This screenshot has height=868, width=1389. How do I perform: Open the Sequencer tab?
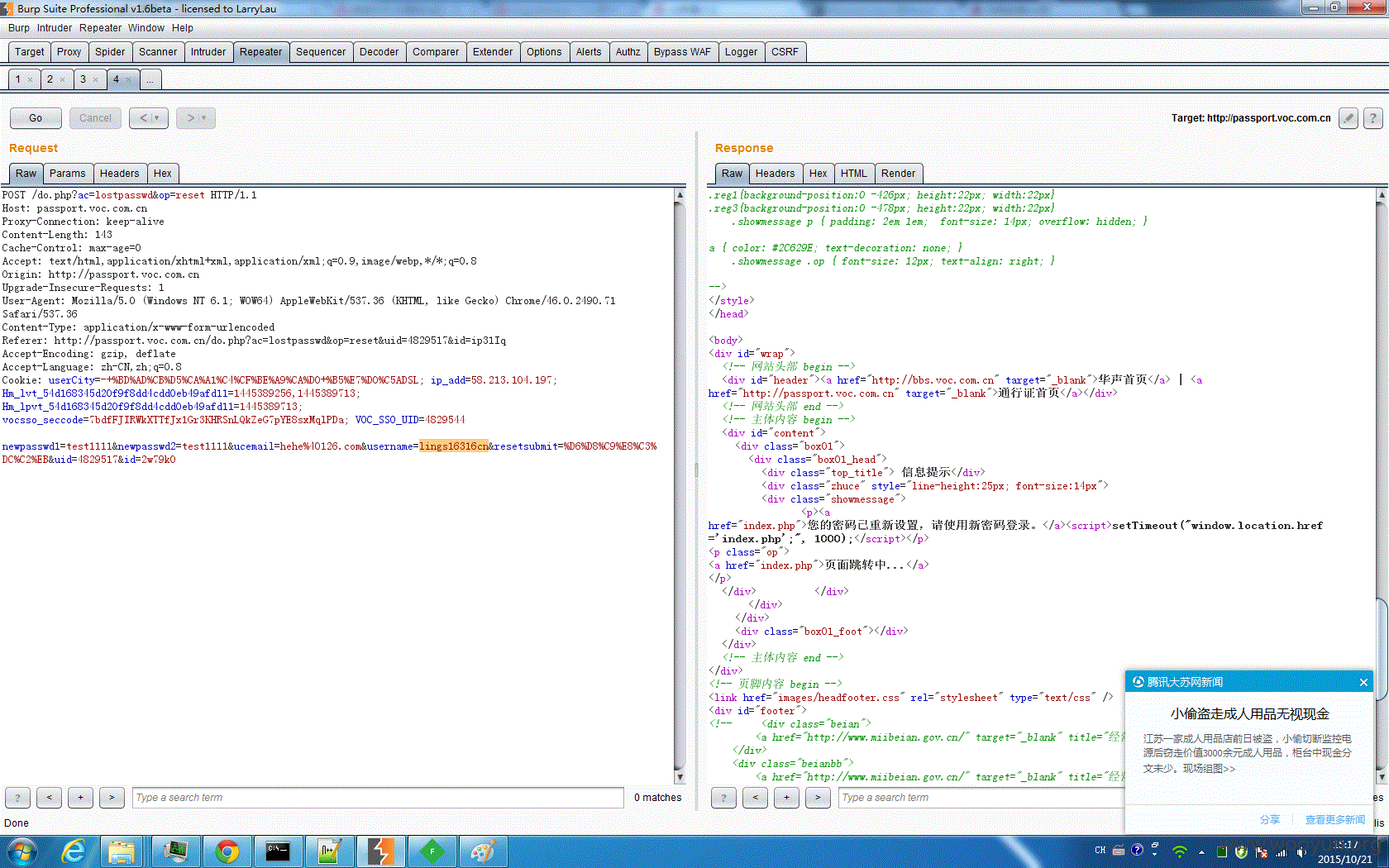pos(321,52)
